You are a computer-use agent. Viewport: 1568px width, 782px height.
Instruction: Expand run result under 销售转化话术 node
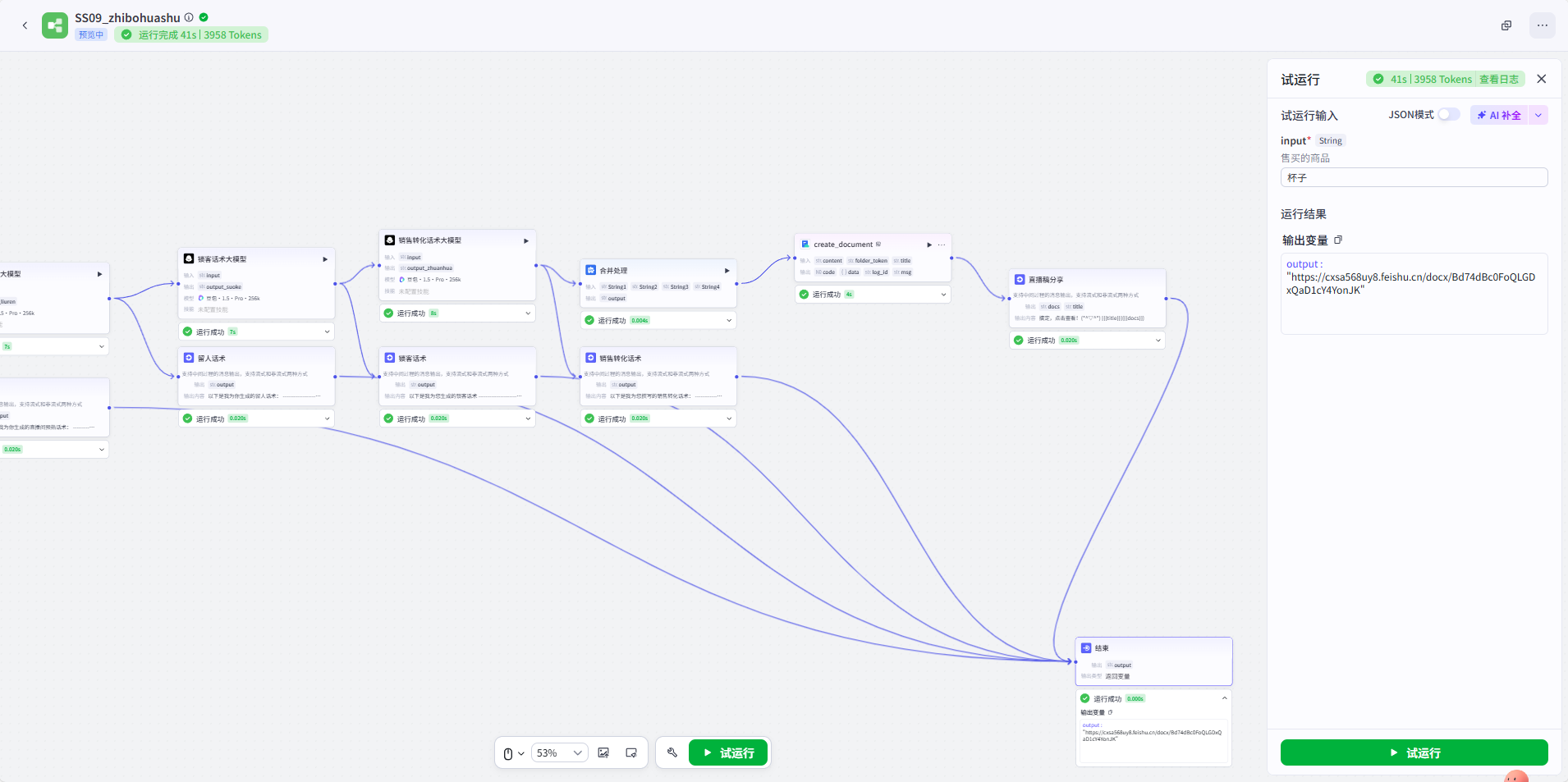coord(729,418)
